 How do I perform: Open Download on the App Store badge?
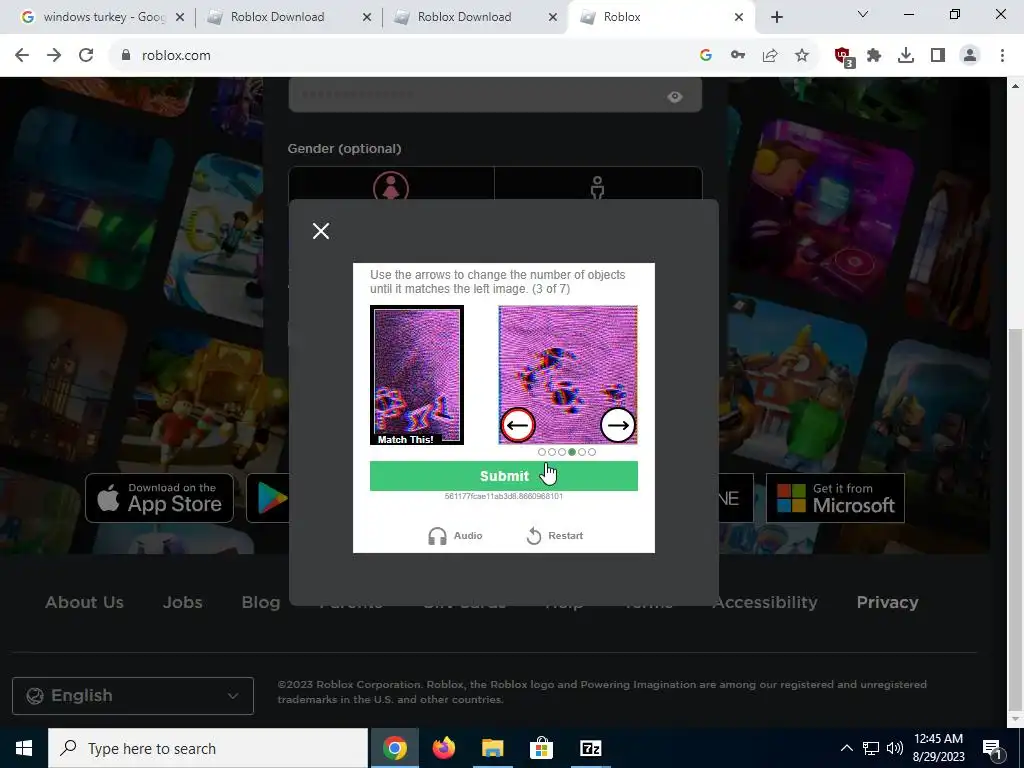(159, 498)
